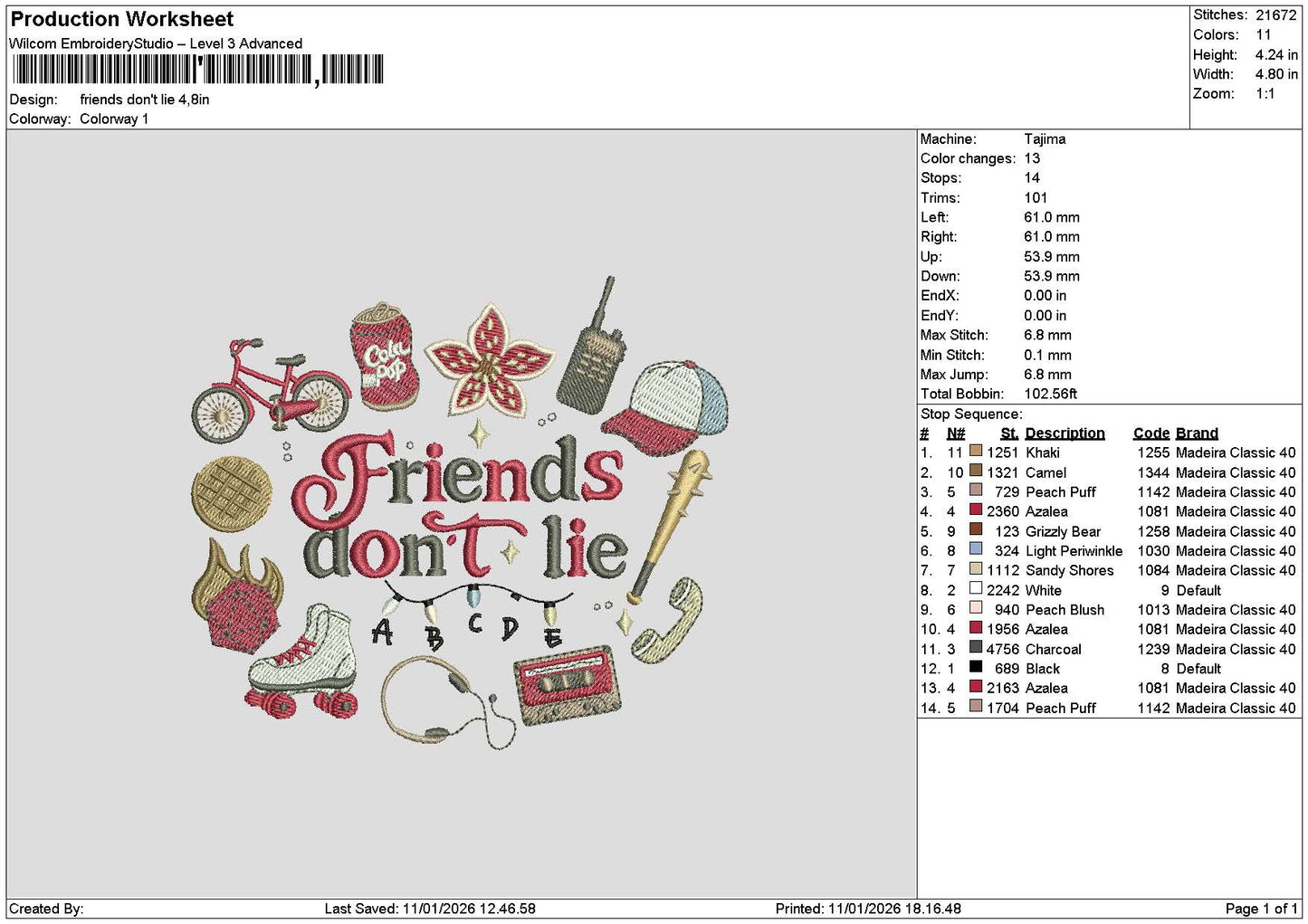Image resolution: width=1308 pixels, height=924 pixels.
Task: Click the embroidery design preview thumbnail
Action: (462, 513)
